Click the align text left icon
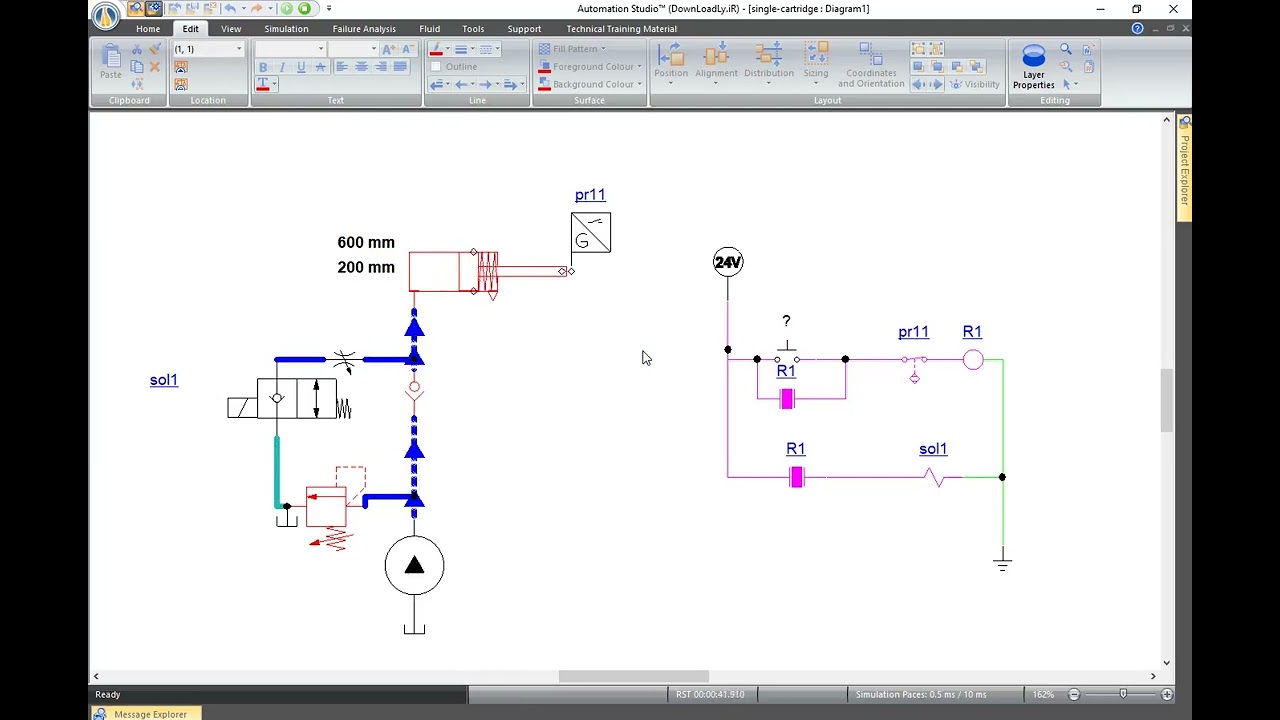Image resolution: width=1280 pixels, height=720 pixels. [x=342, y=67]
